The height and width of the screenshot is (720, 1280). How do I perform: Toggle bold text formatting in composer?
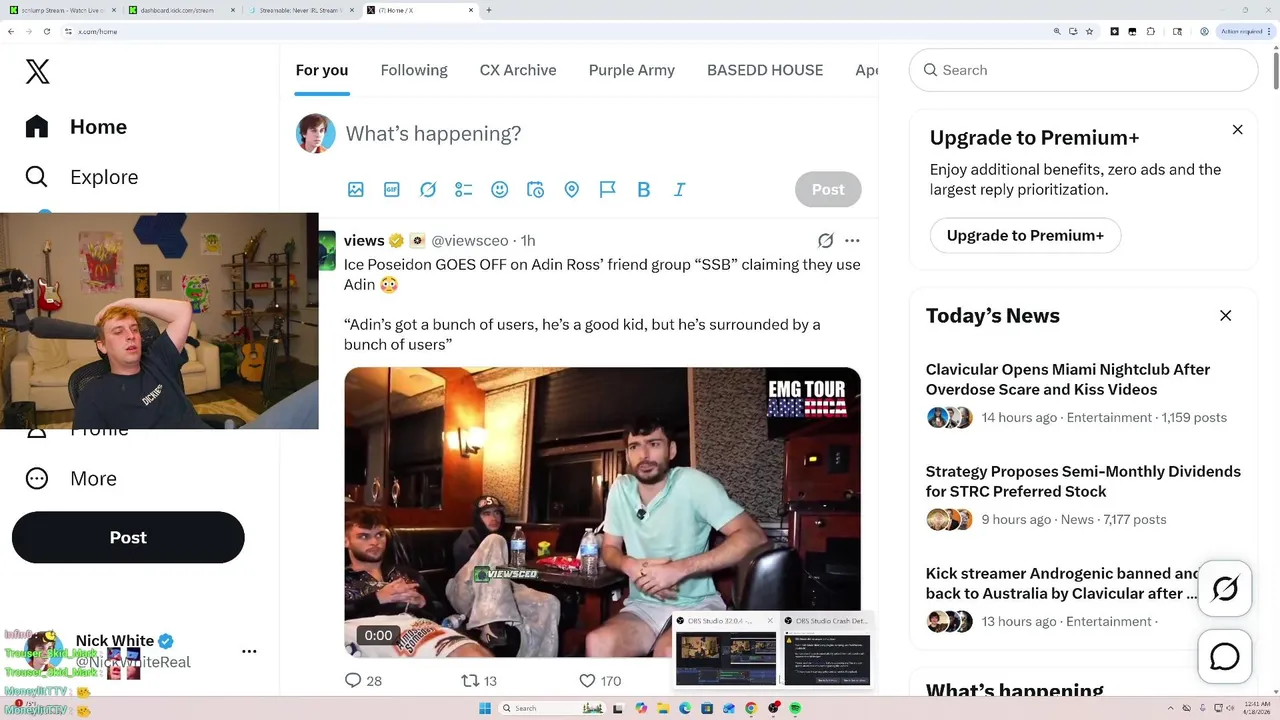coord(644,189)
